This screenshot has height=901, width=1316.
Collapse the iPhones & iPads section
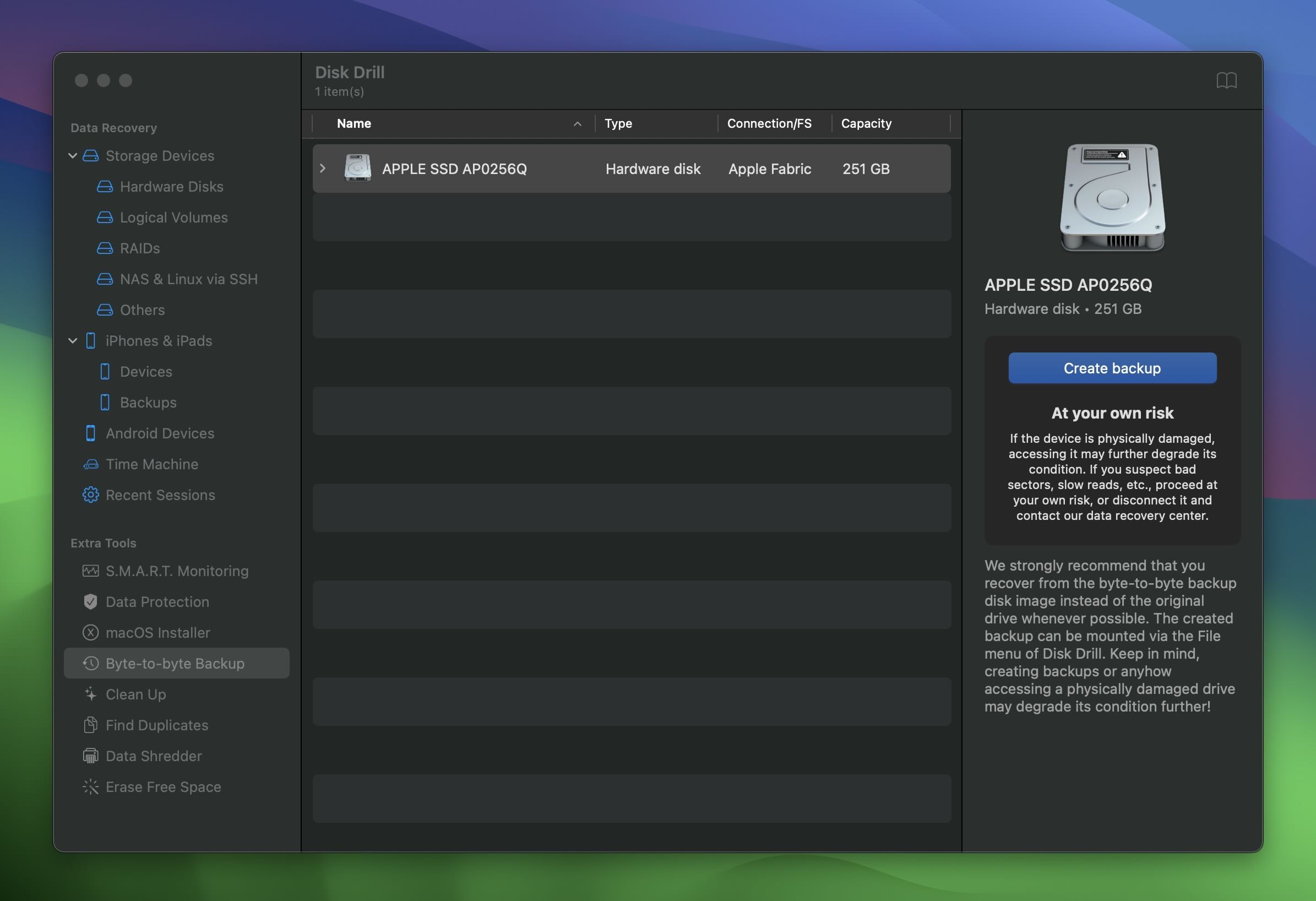click(x=73, y=340)
